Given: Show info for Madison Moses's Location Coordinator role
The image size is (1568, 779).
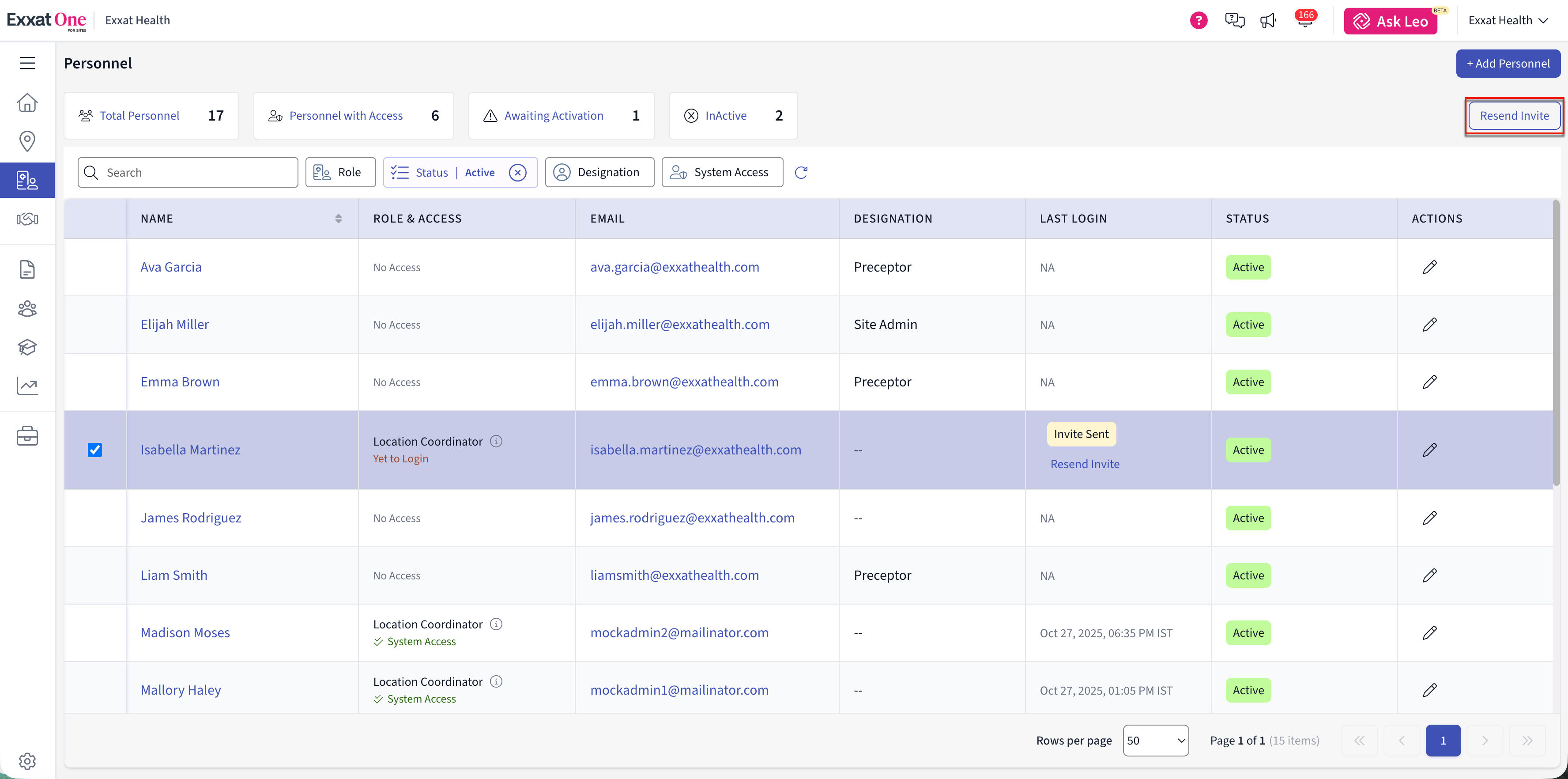Looking at the screenshot, I should [496, 624].
